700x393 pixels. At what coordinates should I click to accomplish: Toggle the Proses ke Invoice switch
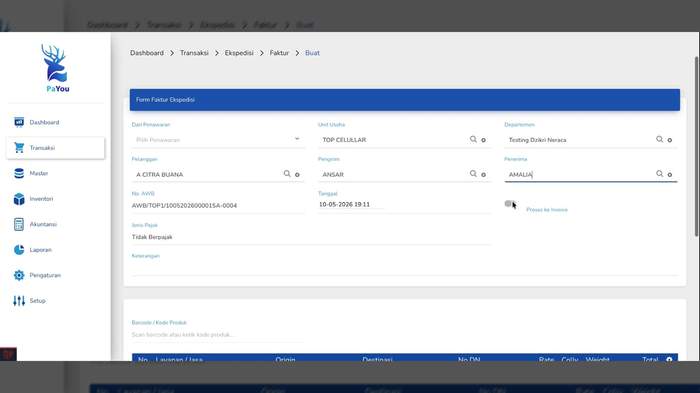509,204
